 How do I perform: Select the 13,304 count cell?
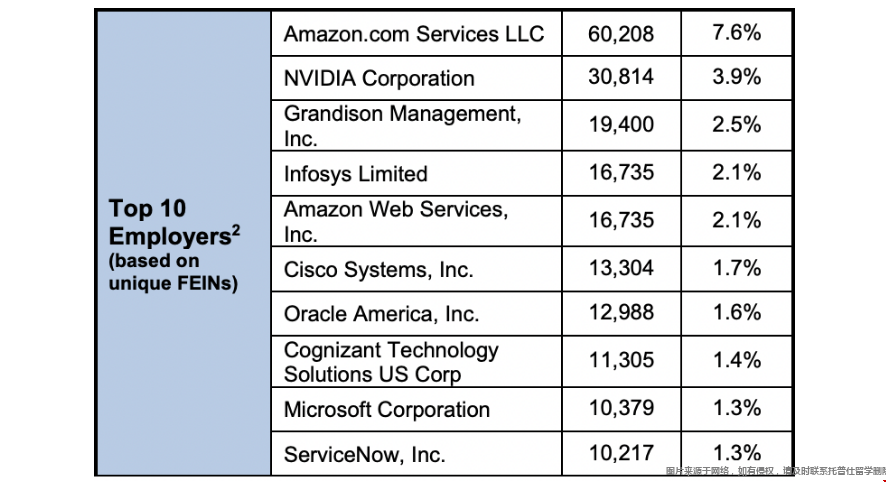click(621, 269)
